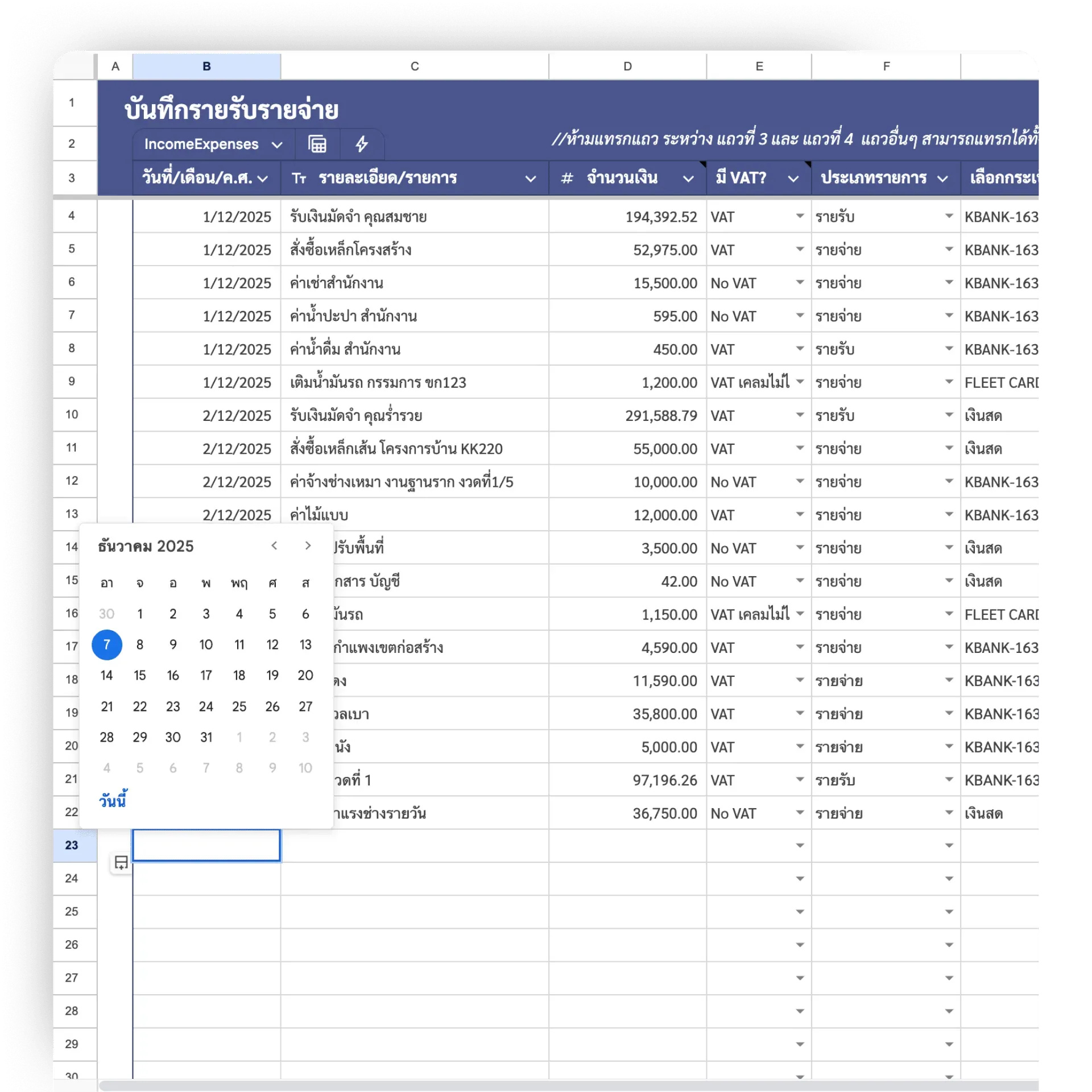The image size is (1092, 1092).
Task: Click the number type icon in จำนวนเงิน header
Action: tap(566, 179)
